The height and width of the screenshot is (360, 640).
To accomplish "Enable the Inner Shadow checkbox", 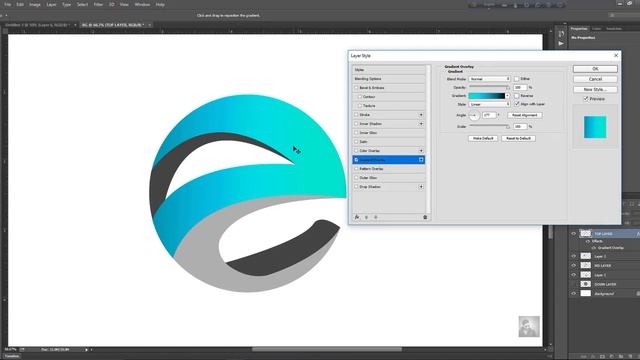I will (x=356, y=124).
